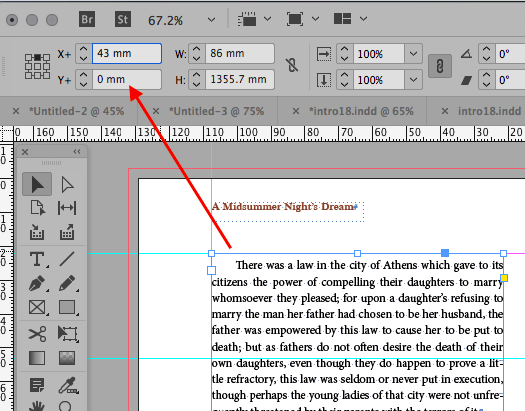Choose the Scissors tool
The height and width of the screenshot is (411, 525).
(37, 334)
